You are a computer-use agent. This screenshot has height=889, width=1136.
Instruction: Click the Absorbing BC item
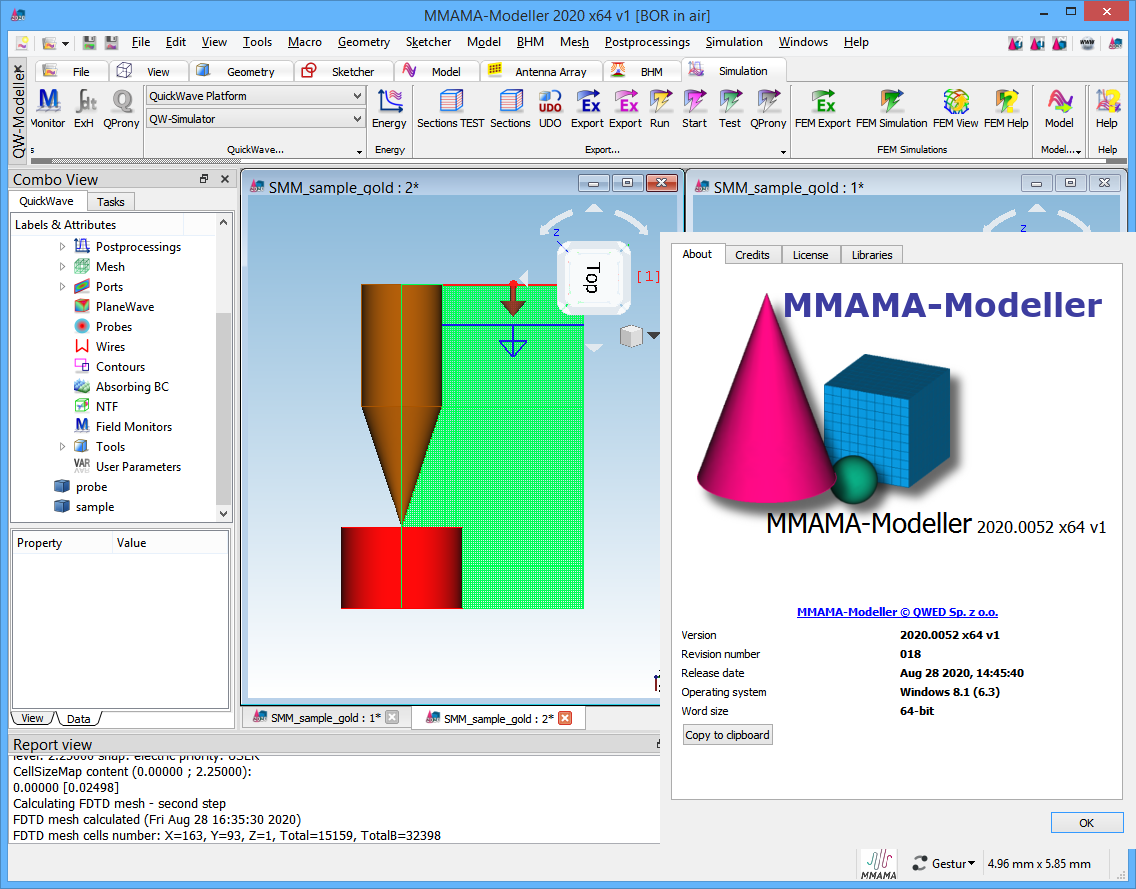tap(132, 387)
